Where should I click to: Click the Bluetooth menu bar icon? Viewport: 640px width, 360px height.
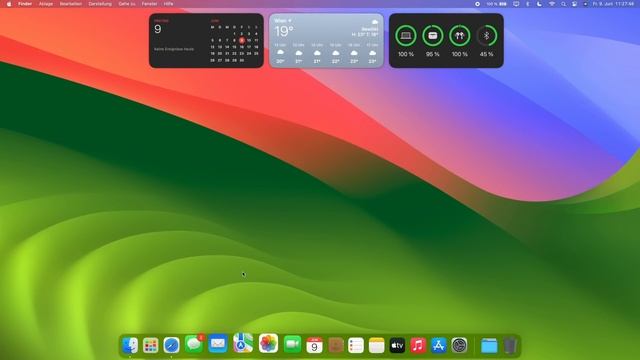[527, 4]
